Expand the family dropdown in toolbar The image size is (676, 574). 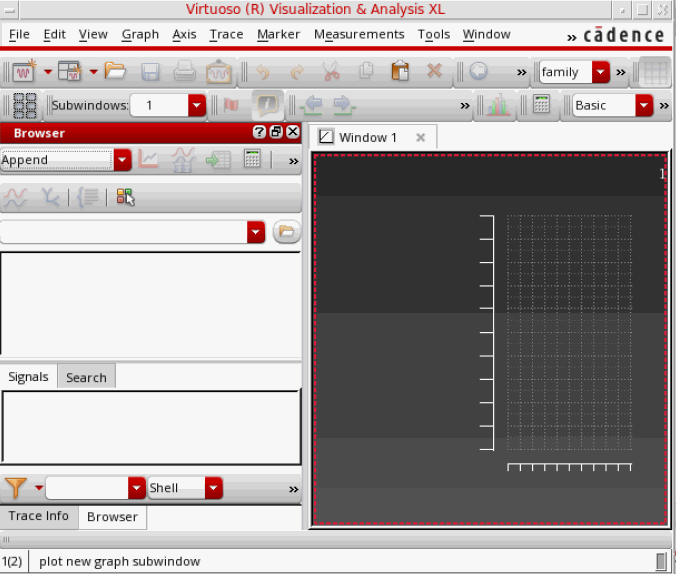tap(600, 72)
